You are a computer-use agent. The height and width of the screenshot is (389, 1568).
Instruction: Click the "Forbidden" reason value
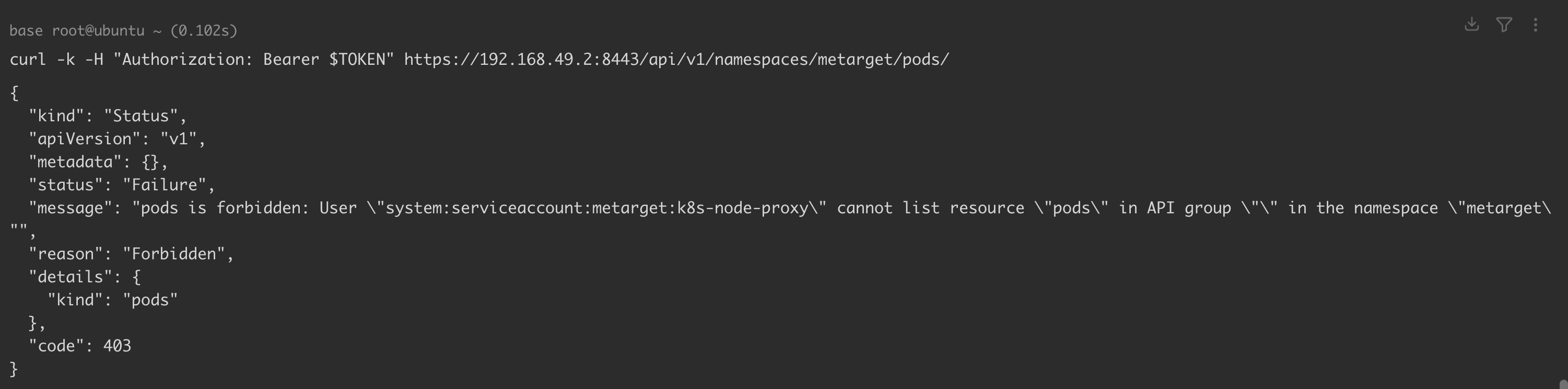173,254
